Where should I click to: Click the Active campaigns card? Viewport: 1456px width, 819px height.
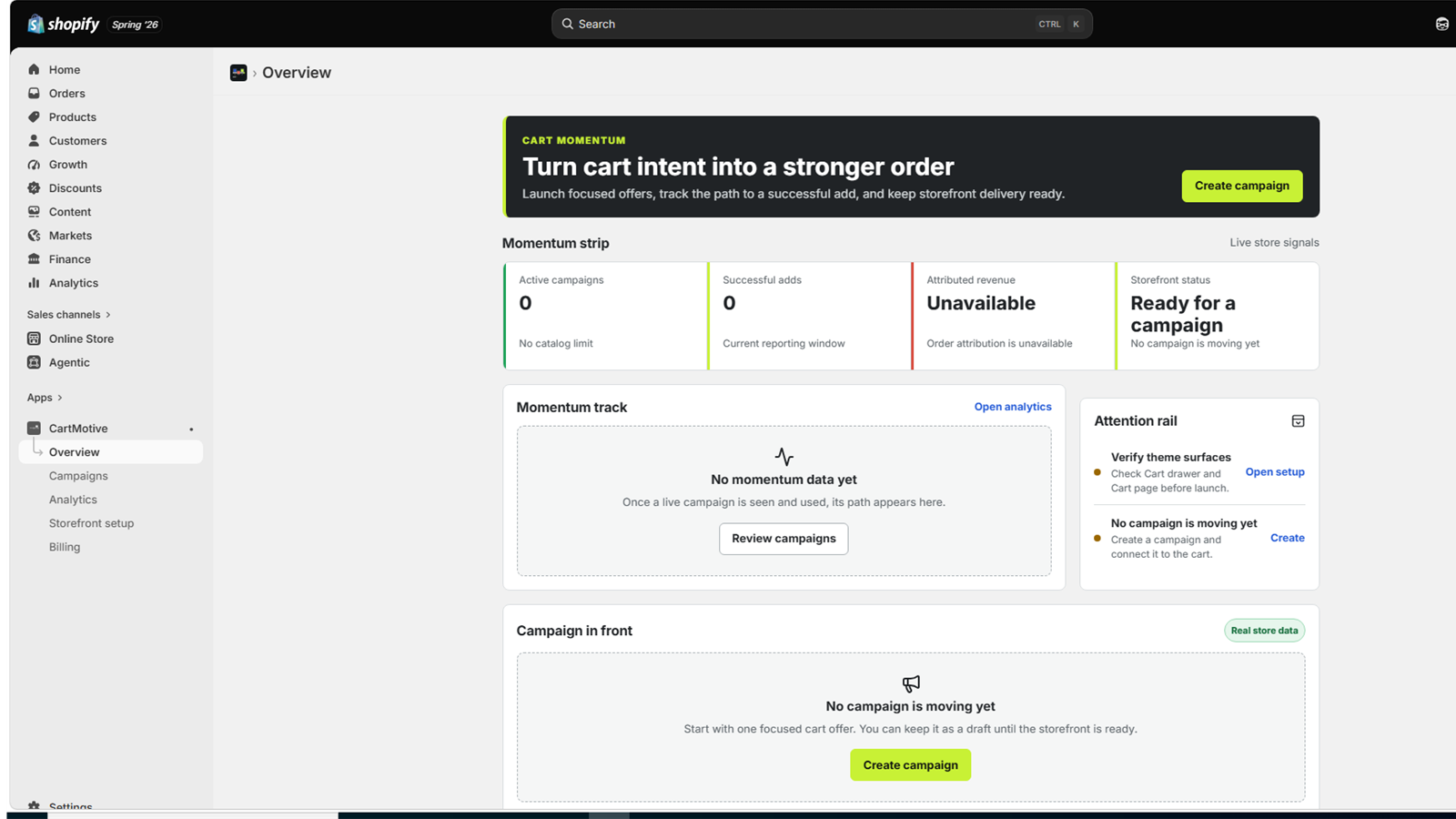click(x=605, y=316)
